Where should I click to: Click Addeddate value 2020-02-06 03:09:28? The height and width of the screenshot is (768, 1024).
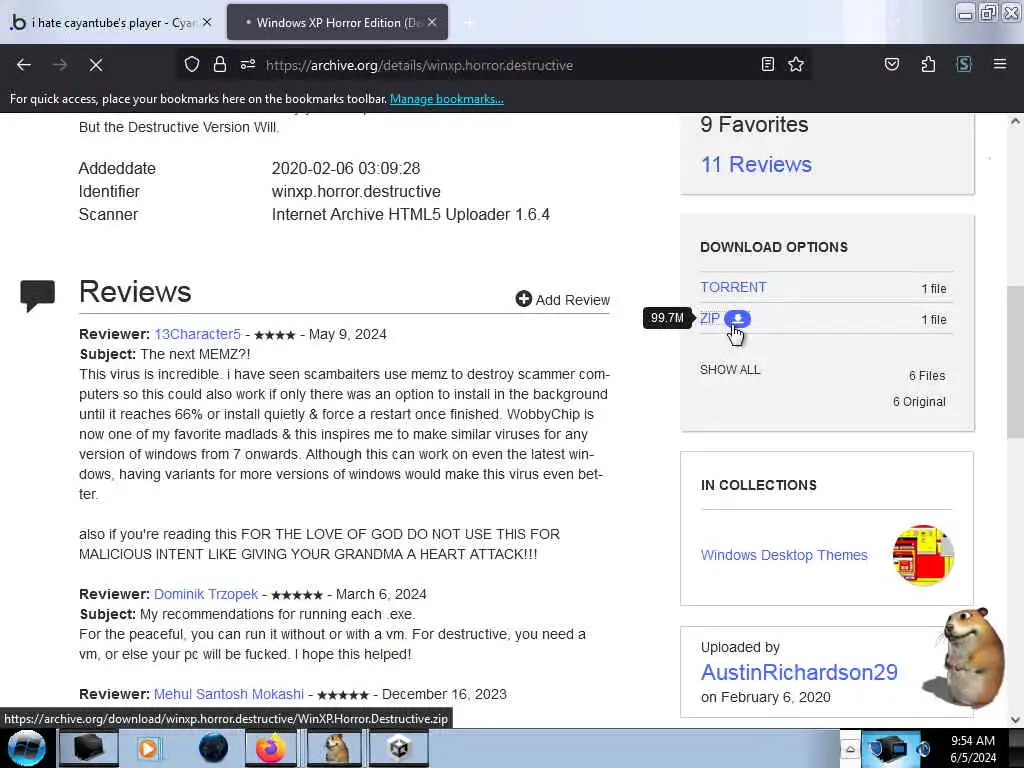(x=345, y=168)
